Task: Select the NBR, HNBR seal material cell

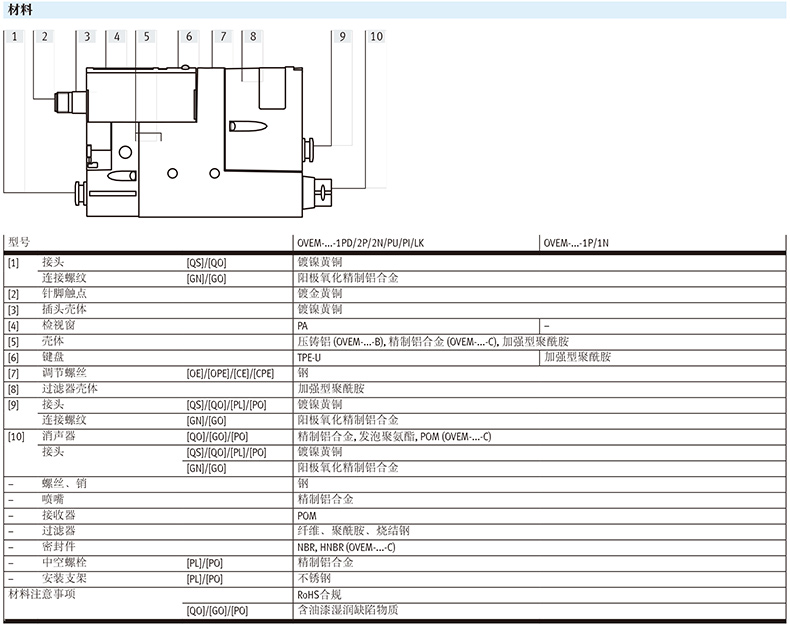Action: [346, 547]
